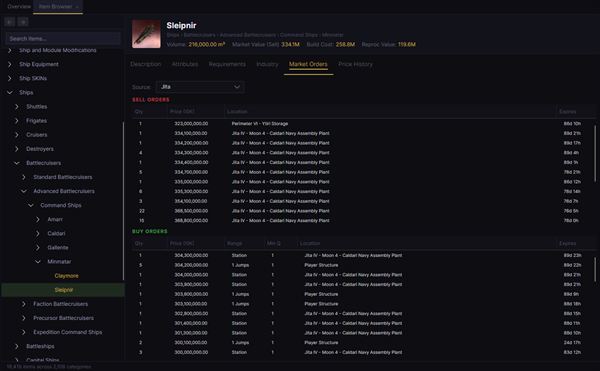Expand the Precursor Battlecruisers chevron

pyautogui.click(x=24, y=318)
